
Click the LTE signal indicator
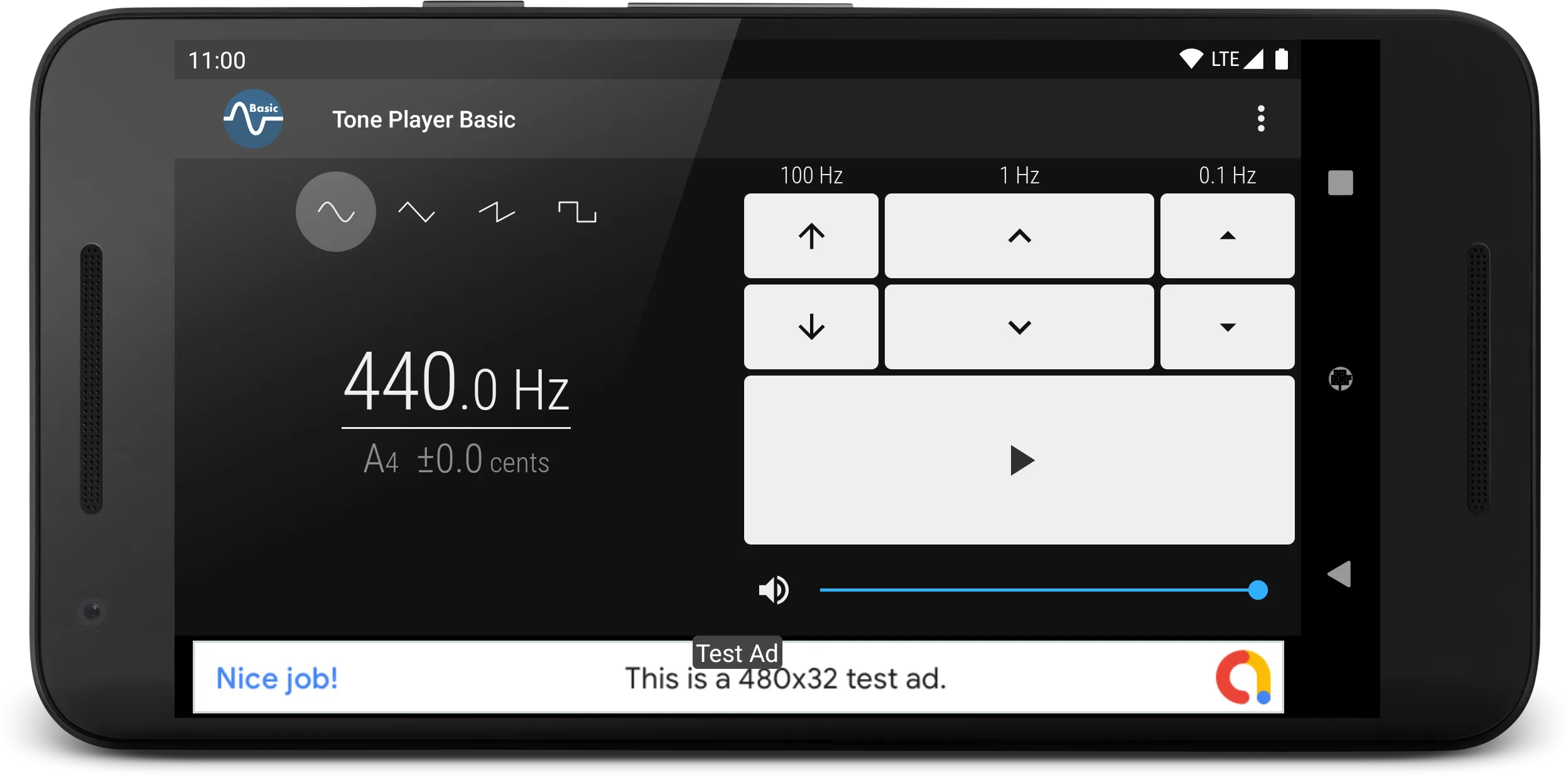(1236, 59)
